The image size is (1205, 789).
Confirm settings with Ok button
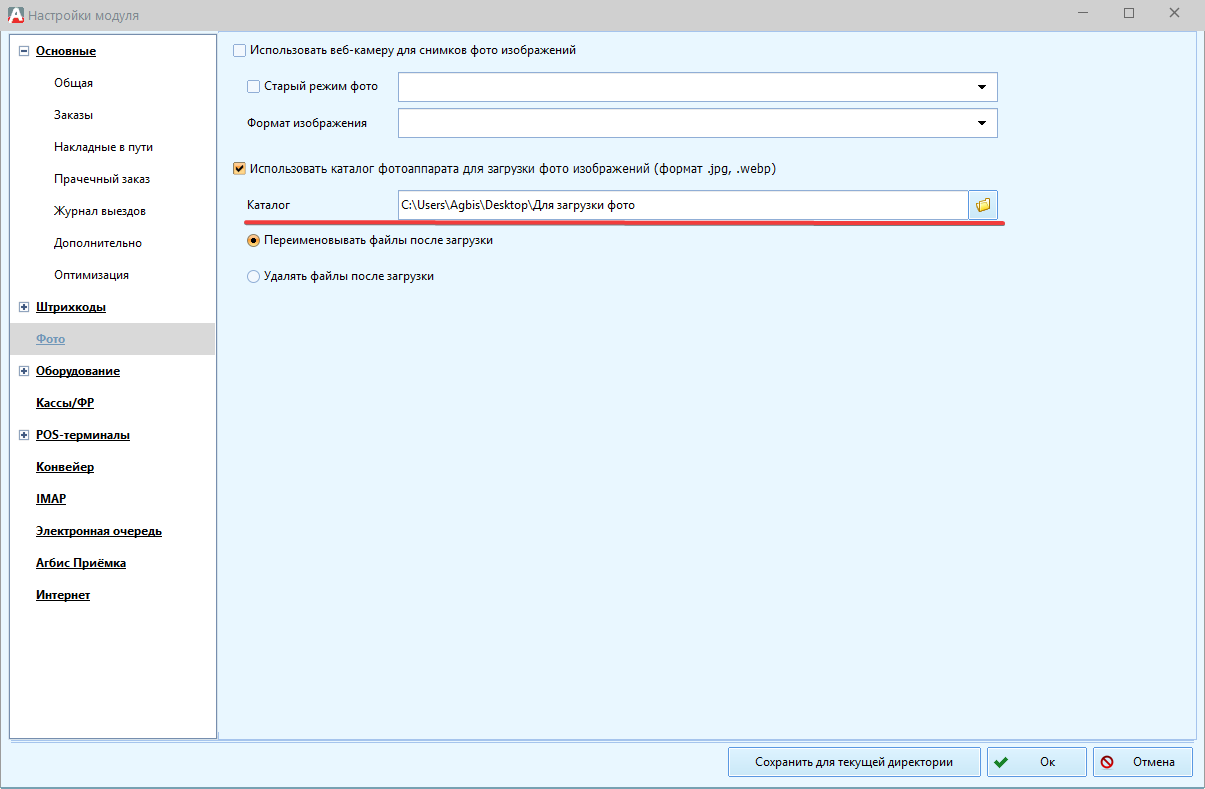pos(1036,762)
